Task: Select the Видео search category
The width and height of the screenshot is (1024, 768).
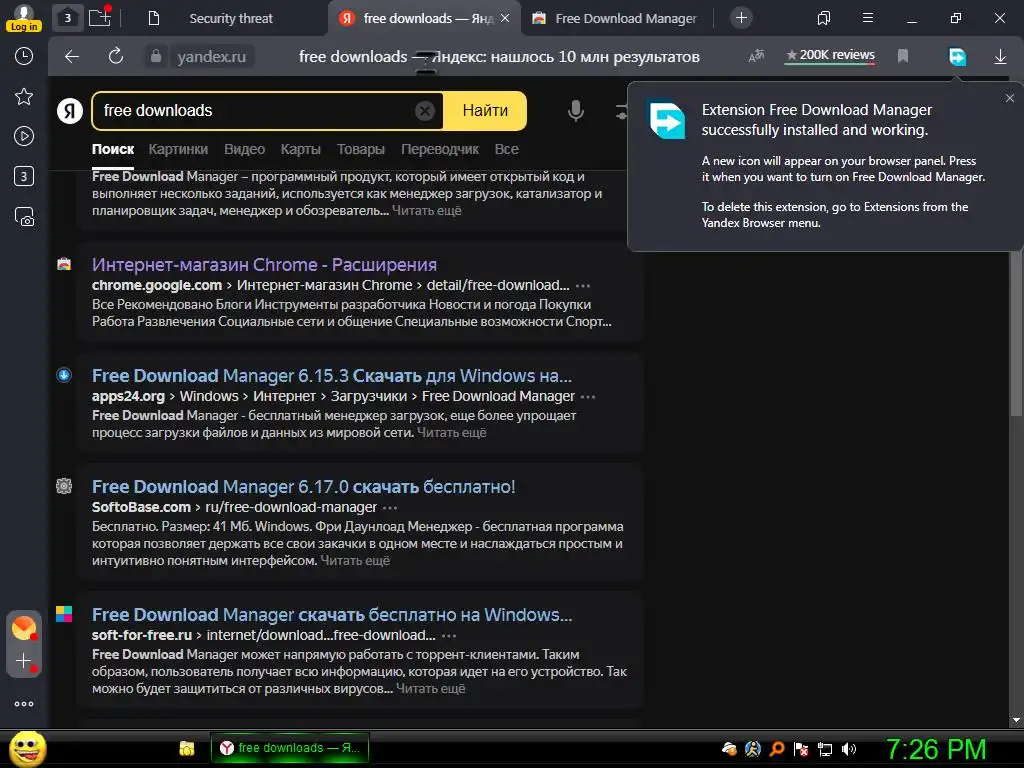Action: (244, 149)
